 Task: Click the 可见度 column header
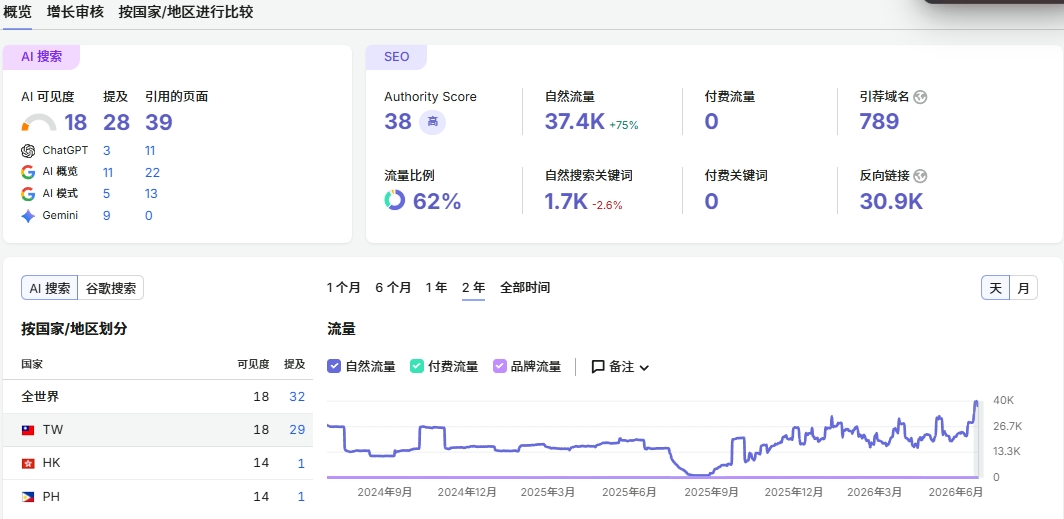tap(253, 364)
